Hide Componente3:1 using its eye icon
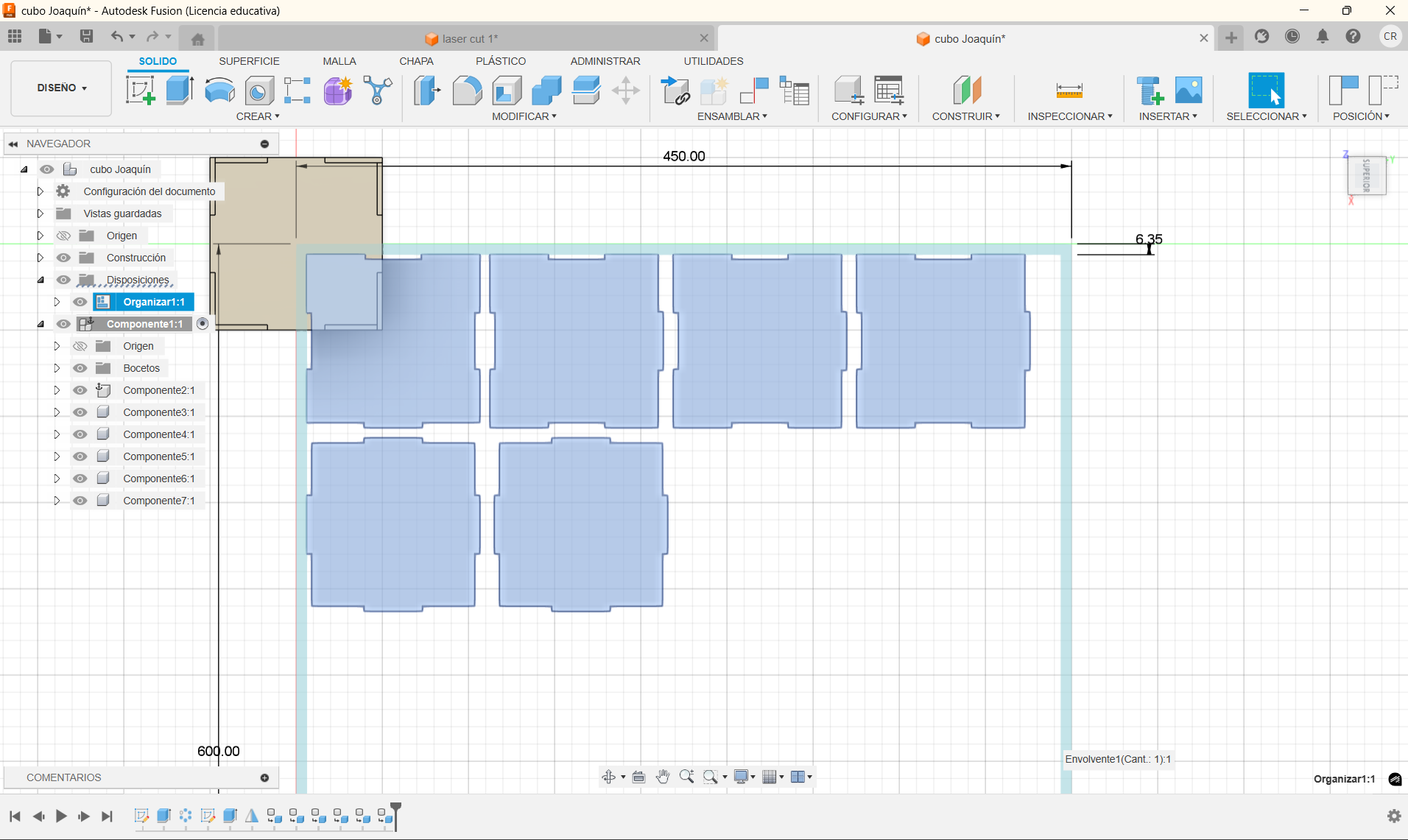The image size is (1408, 840). (80, 412)
